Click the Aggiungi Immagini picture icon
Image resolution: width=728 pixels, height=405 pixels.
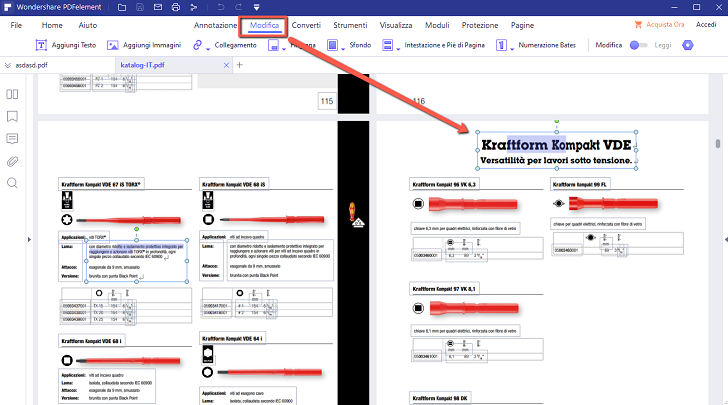(112, 45)
